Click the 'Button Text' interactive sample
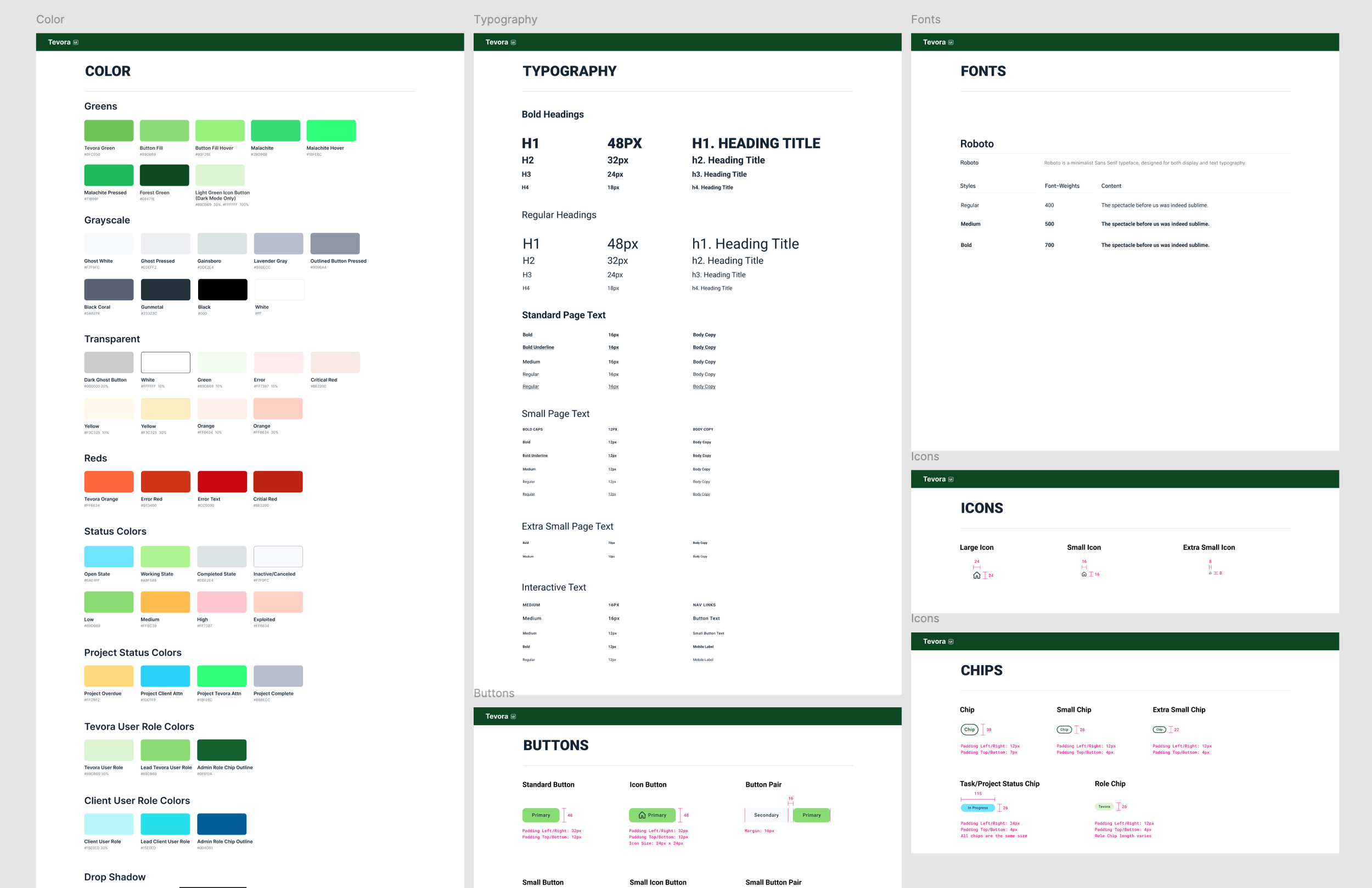The image size is (1372, 888). pyautogui.click(x=706, y=618)
